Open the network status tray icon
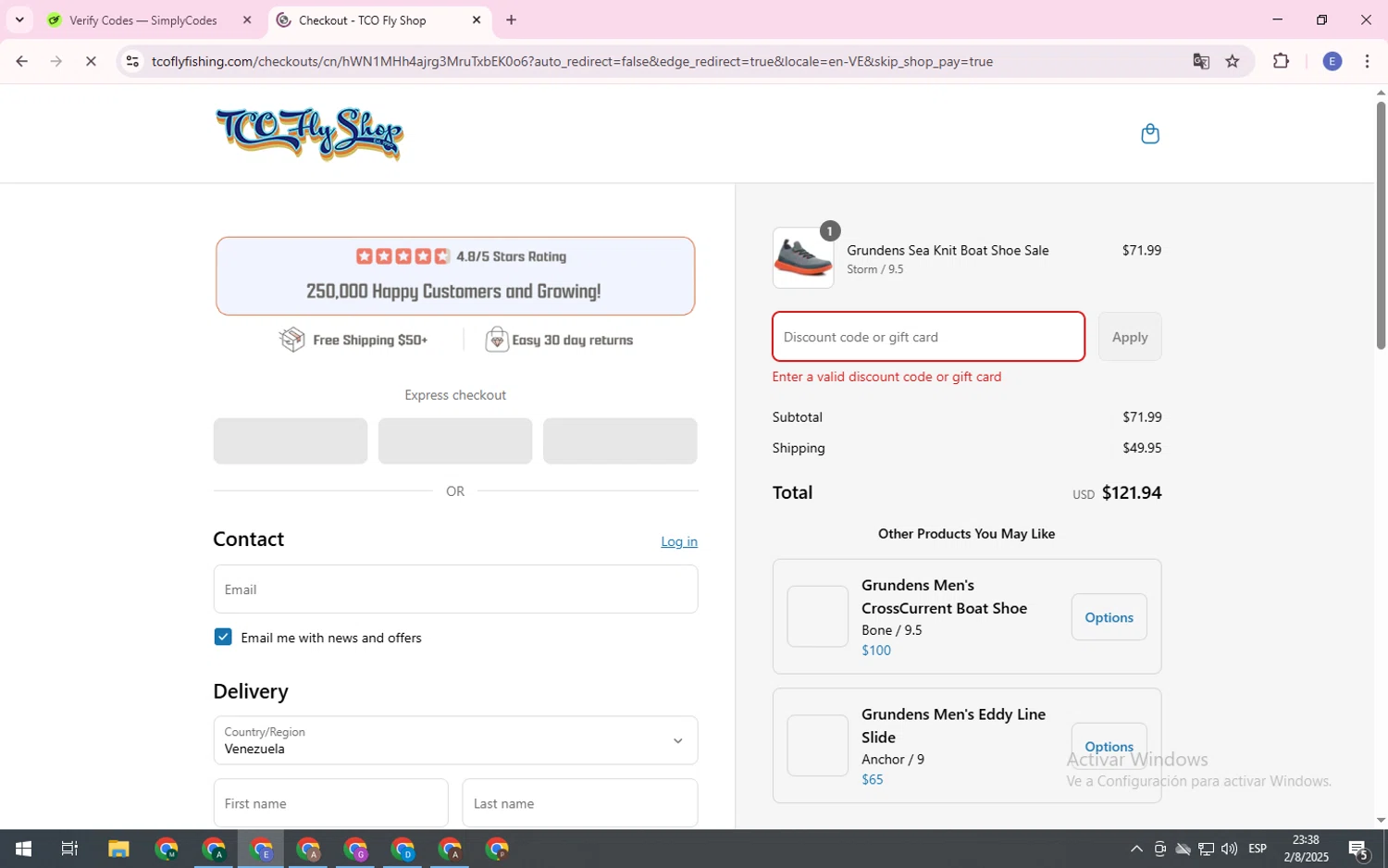The width and height of the screenshot is (1388, 868). pos(1207,849)
